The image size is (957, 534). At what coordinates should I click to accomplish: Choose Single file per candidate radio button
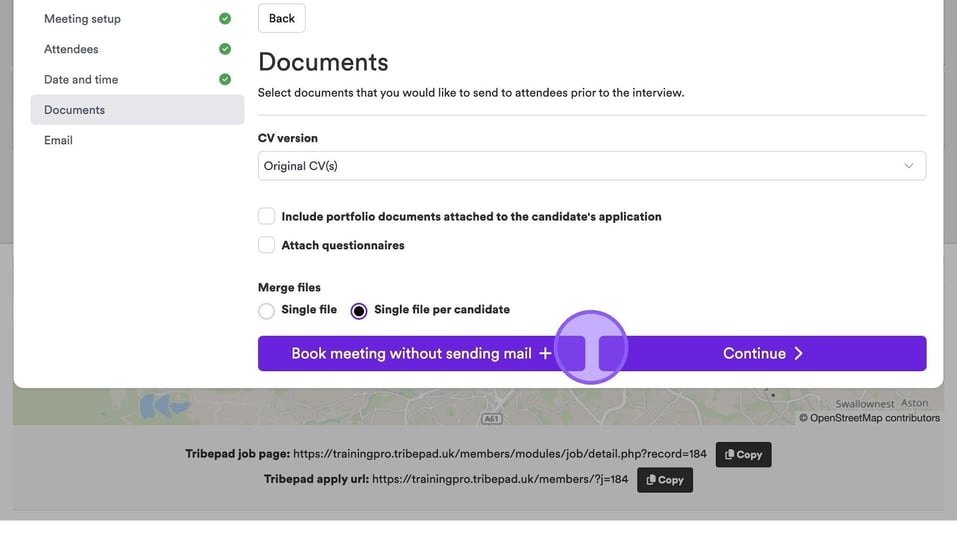point(359,311)
